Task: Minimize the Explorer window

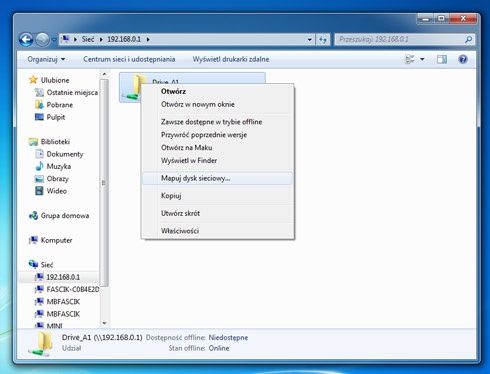Action: click(426, 19)
